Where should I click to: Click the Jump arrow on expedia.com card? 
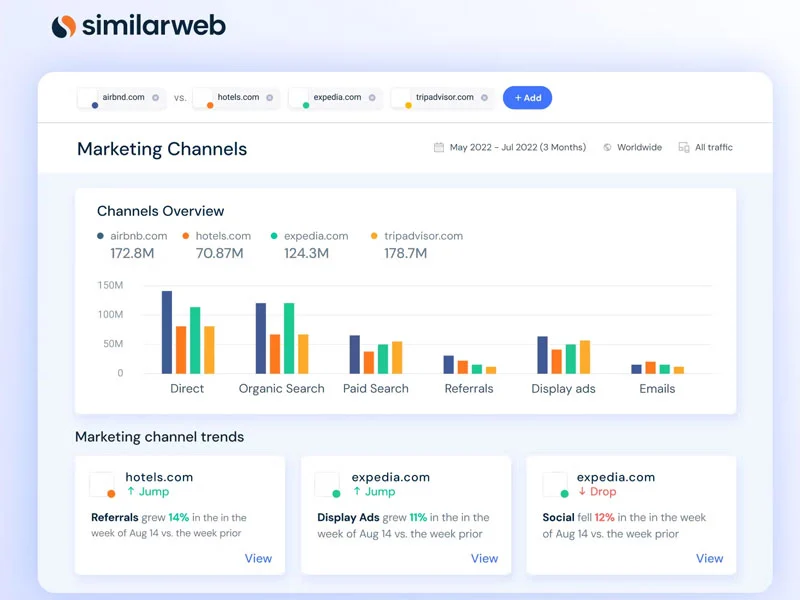point(357,491)
